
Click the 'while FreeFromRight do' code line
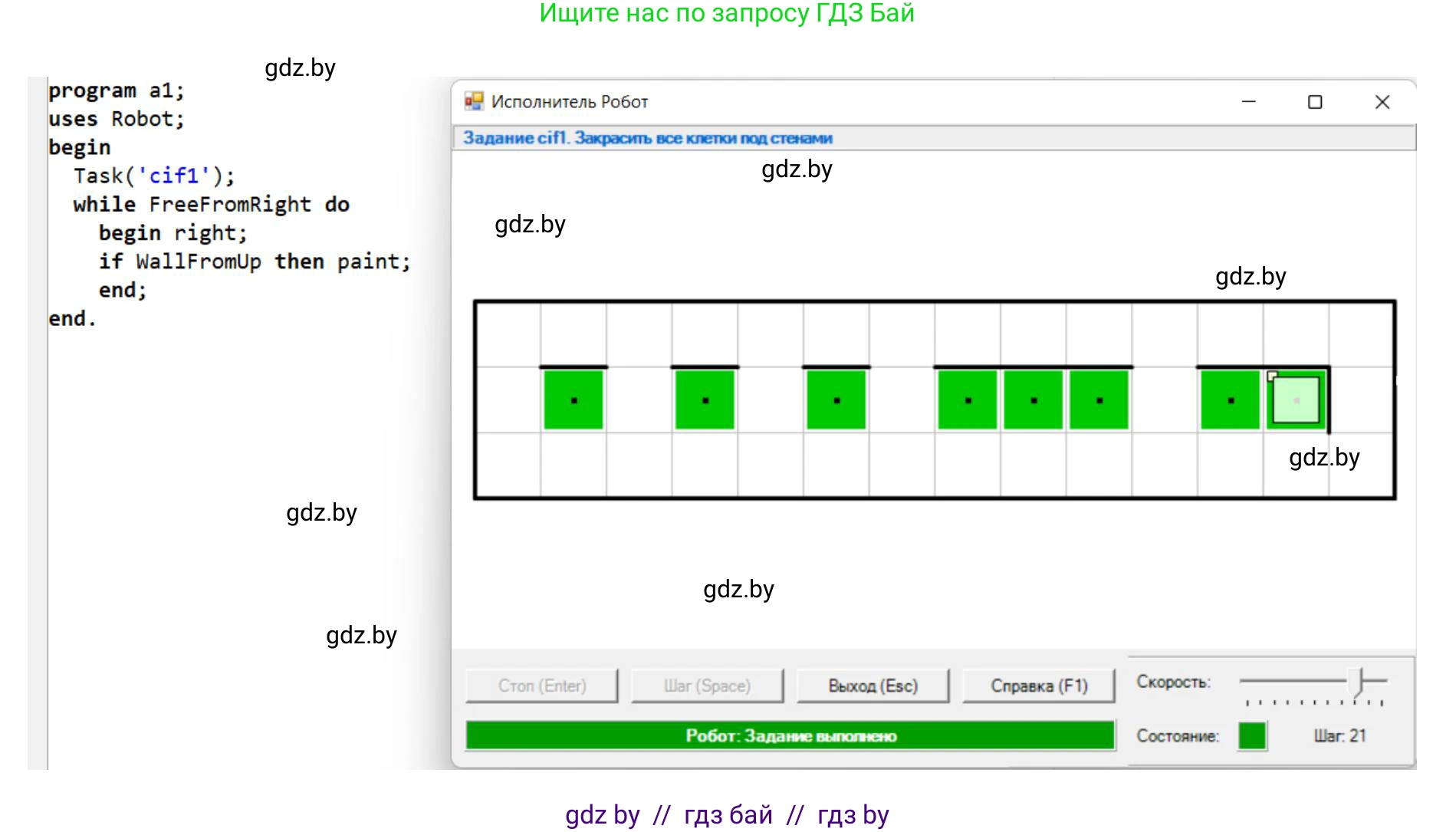(211, 205)
